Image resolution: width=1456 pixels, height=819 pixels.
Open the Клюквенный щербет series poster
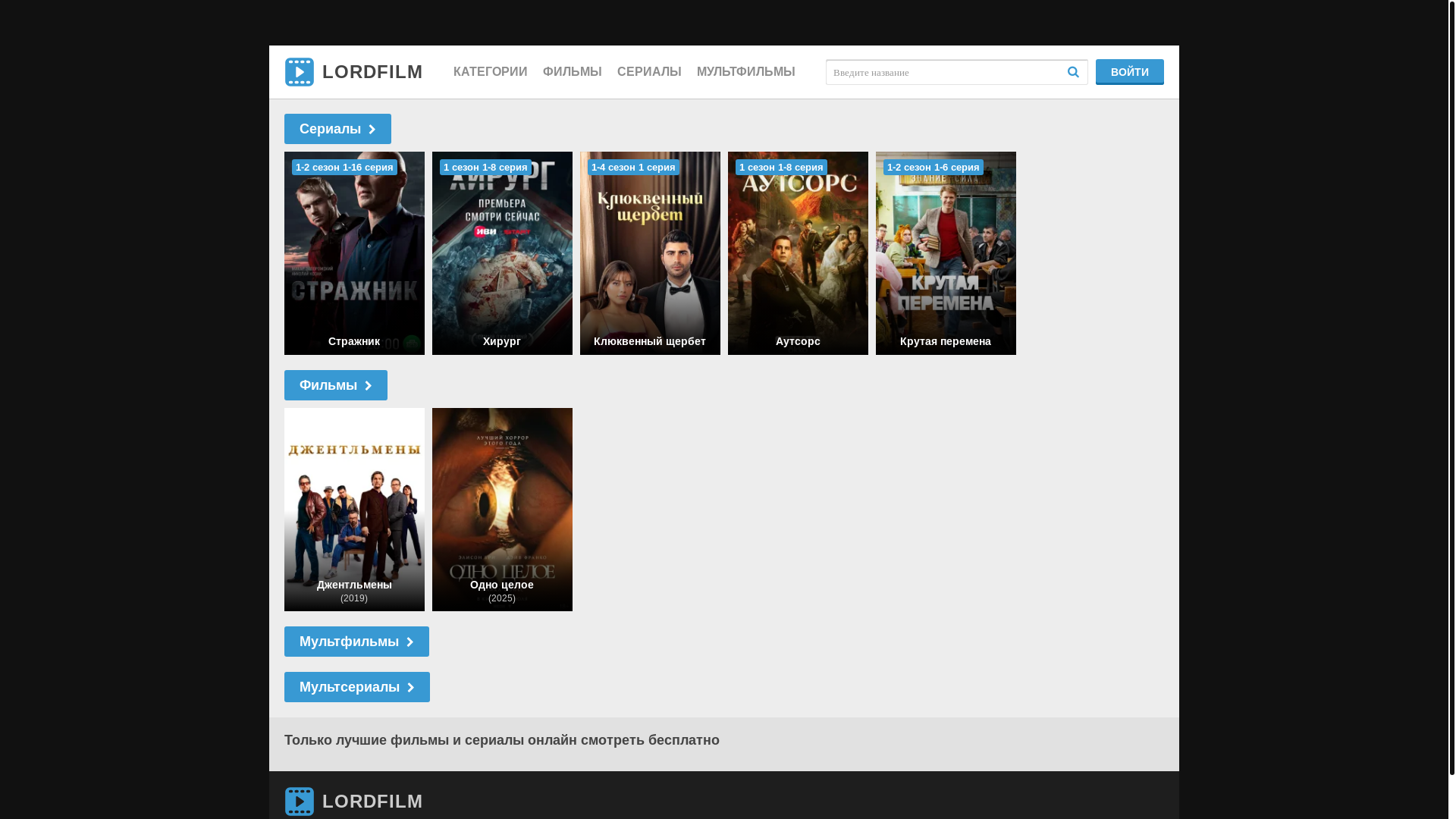[650, 253]
